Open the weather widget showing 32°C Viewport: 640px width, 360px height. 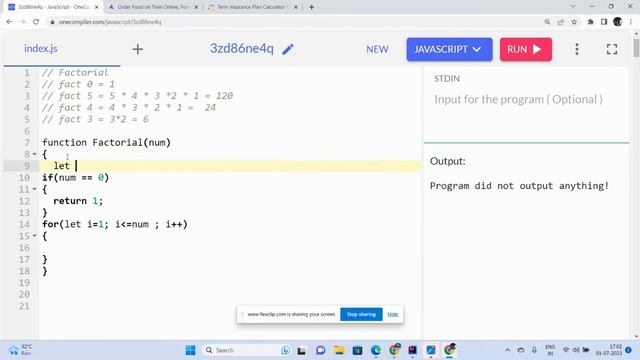click(20, 350)
